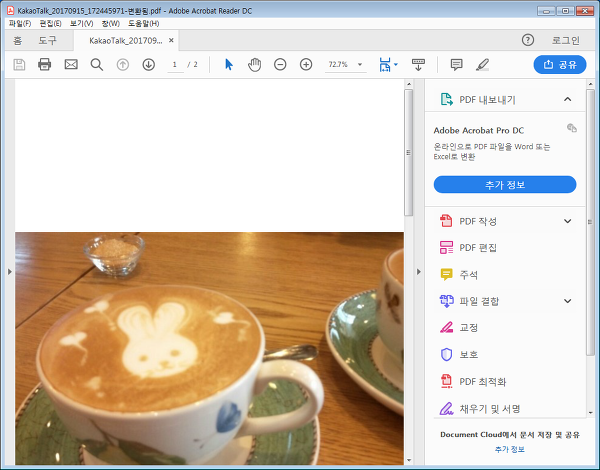
Task: Go to next page down arrow
Action: click(x=148, y=64)
